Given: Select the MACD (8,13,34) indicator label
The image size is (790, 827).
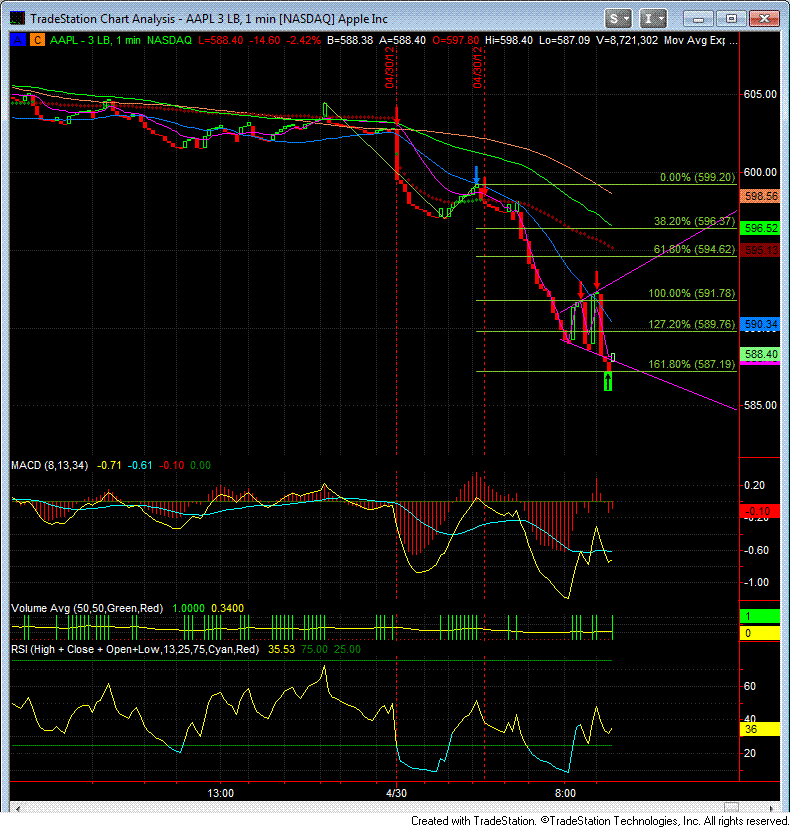Looking at the screenshot, I should click(50, 465).
